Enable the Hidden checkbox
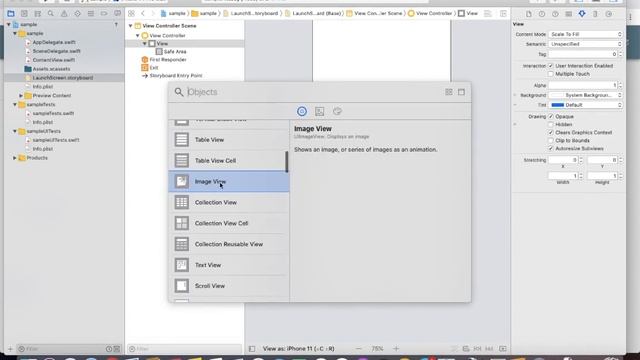The height and width of the screenshot is (360, 640). point(551,124)
